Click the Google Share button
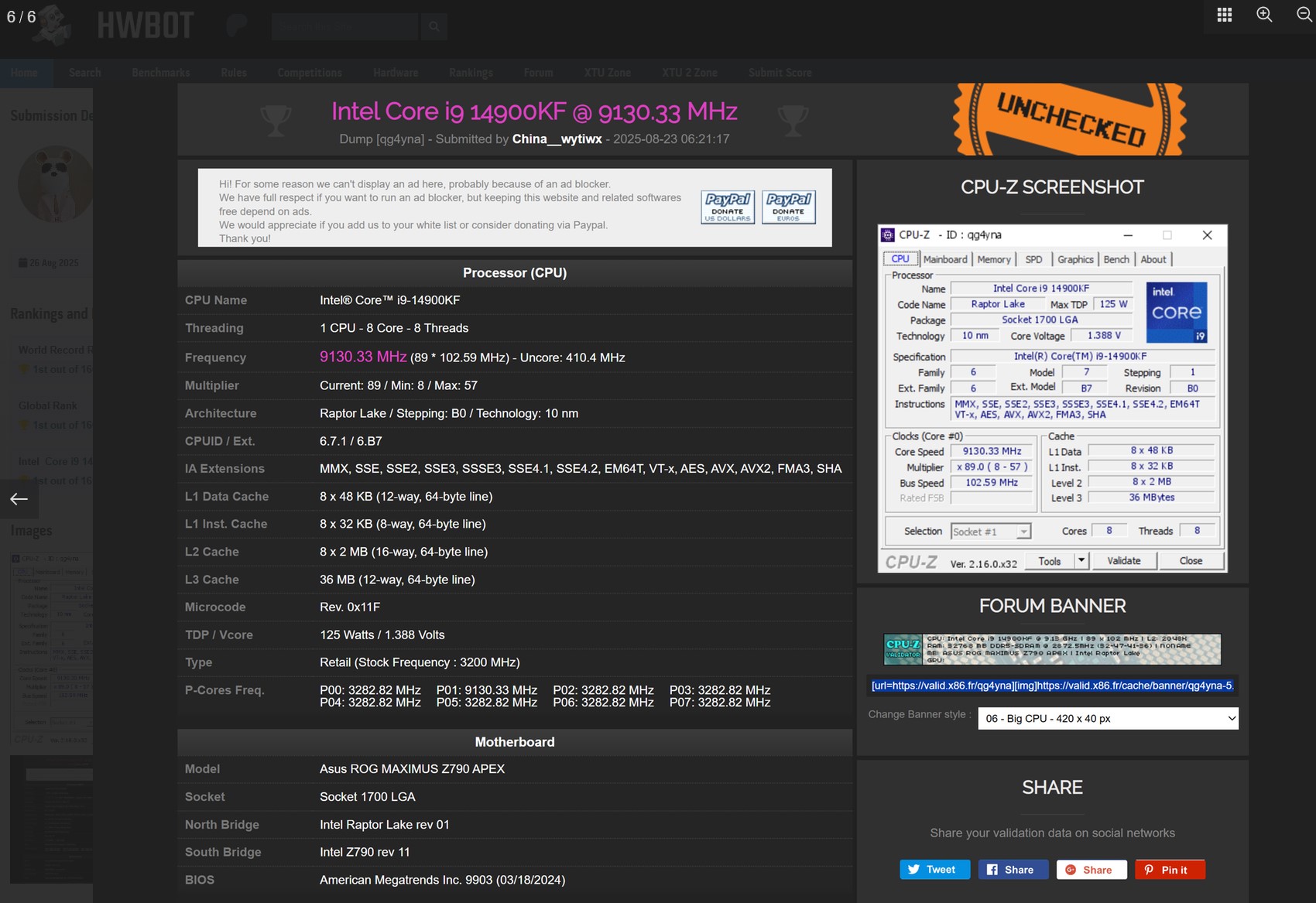1316x903 pixels. pos(1092,870)
